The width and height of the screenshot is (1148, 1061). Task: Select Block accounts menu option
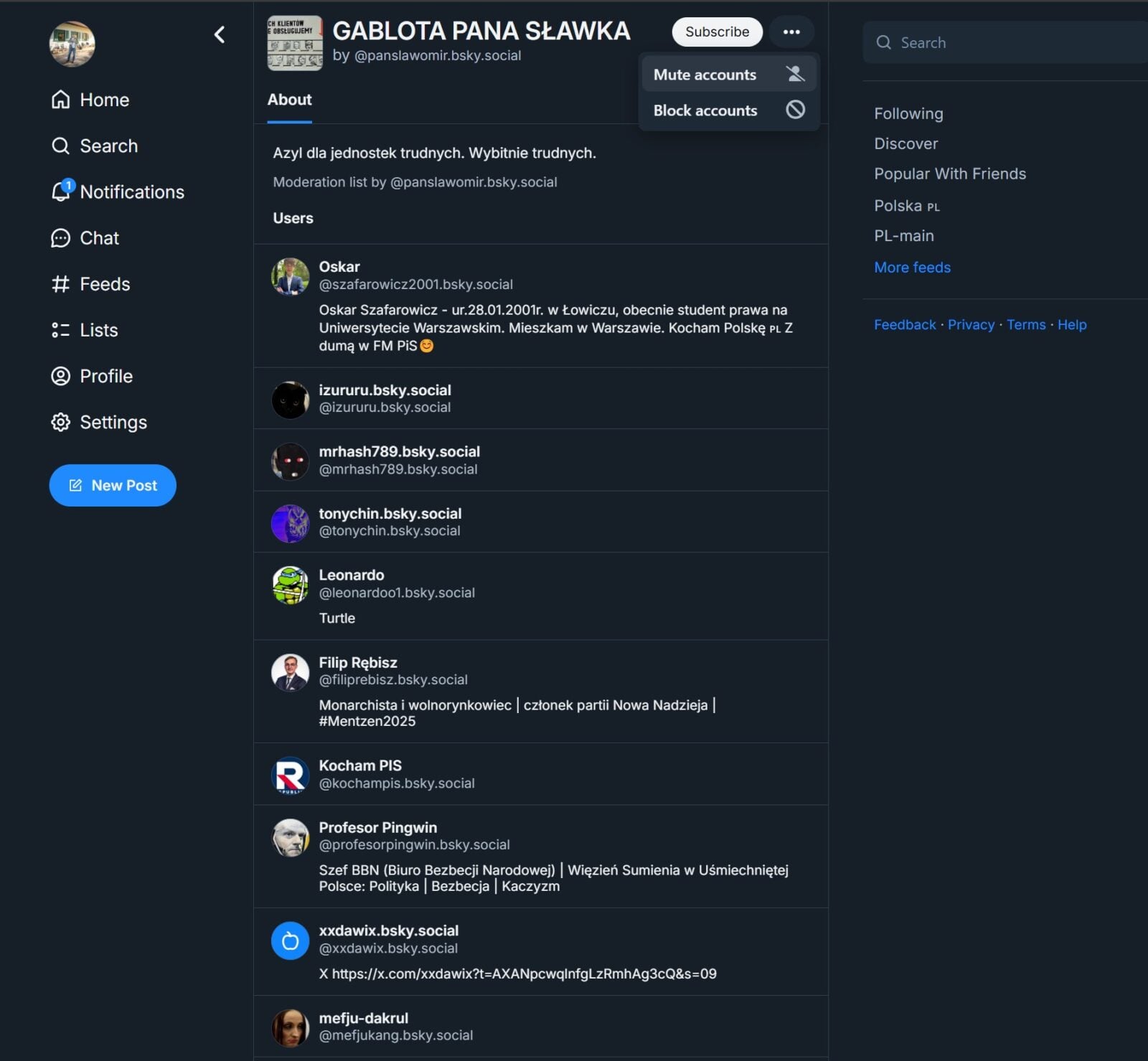[729, 110]
